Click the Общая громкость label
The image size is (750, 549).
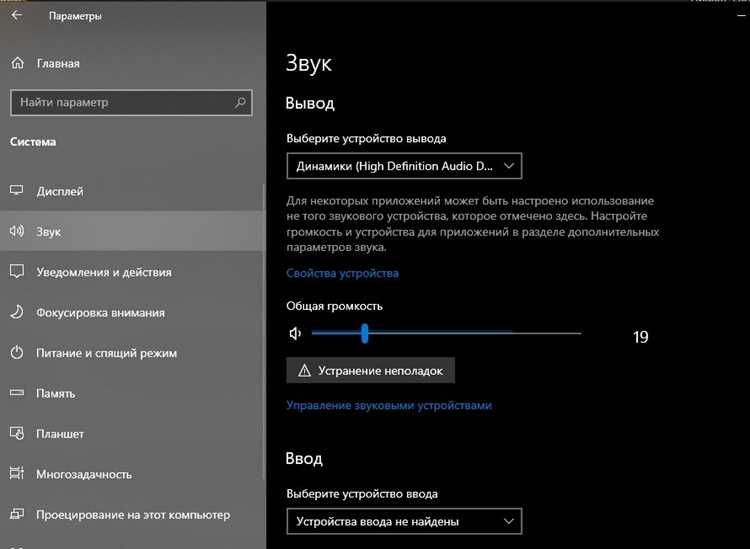(334, 306)
